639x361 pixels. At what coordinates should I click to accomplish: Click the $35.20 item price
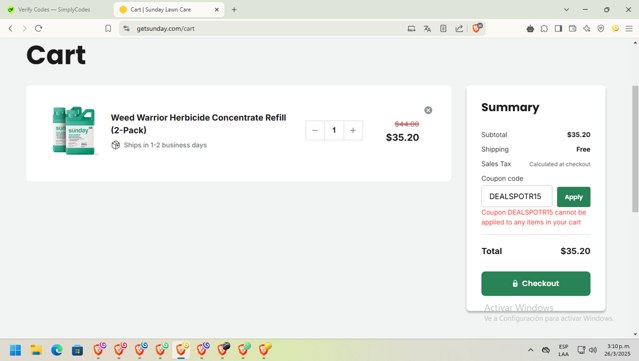coord(402,137)
